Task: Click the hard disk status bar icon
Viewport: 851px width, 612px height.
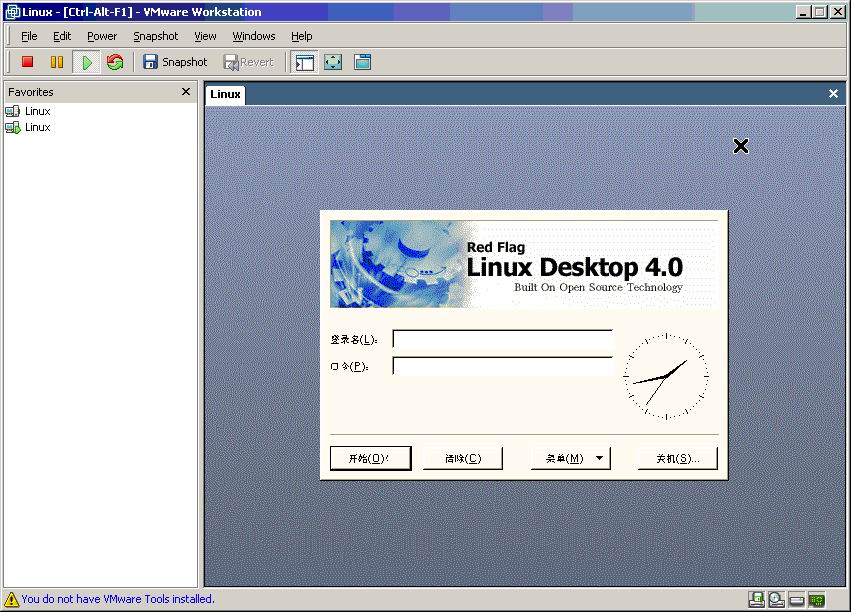Action: pyautogui.click(x=796, y=600)
